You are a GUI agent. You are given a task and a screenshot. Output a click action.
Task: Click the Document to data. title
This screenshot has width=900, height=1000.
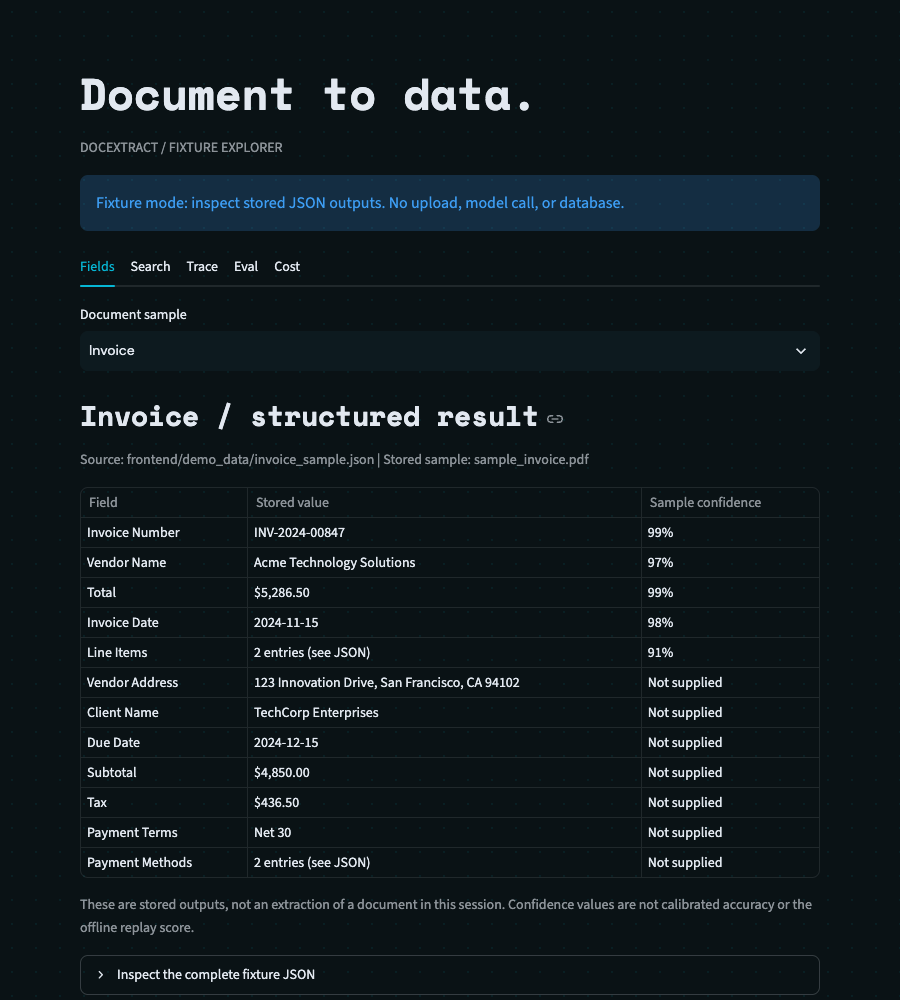pos(306,95)
